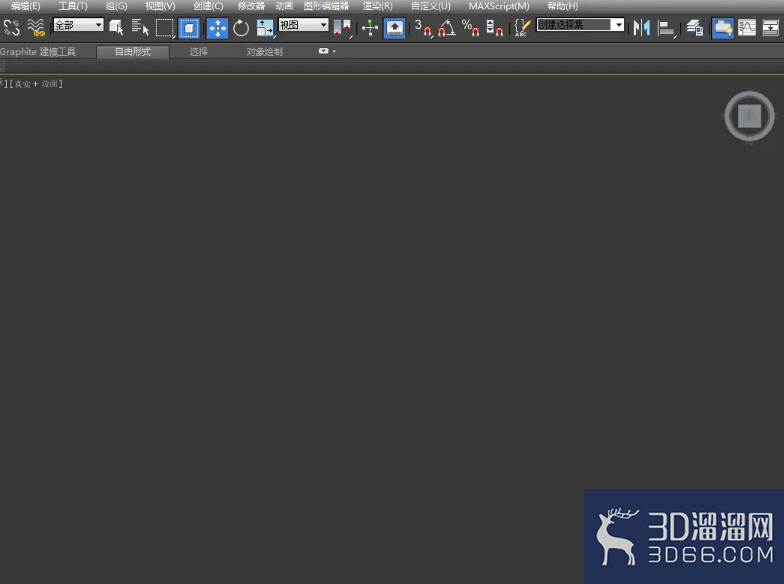Toggle the Angle Snap button
Image resolution: width=784 pixels, height=584 pixels.
point(447,28)
